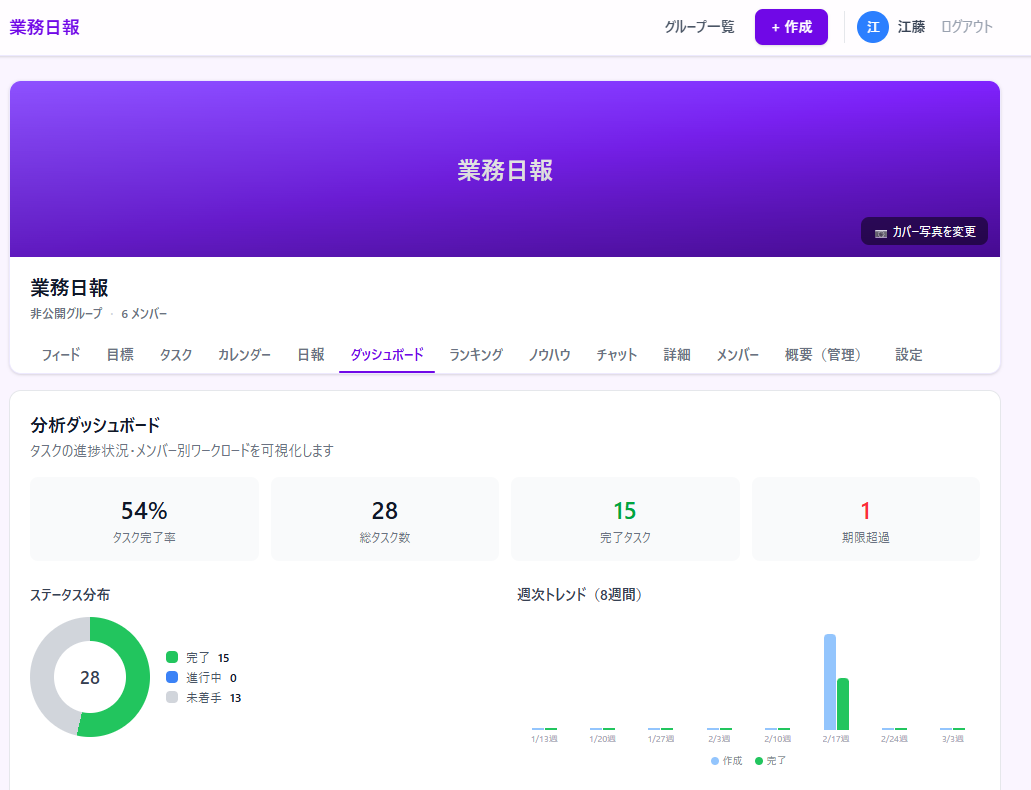This screenshot has width=1031, height=790.
Task: Switch to the タスク tab
Action: 175,354
